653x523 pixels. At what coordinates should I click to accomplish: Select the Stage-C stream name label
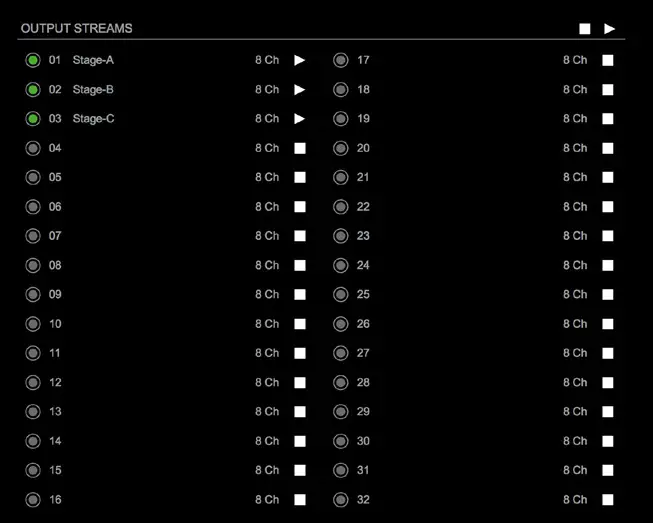(93, 119)
